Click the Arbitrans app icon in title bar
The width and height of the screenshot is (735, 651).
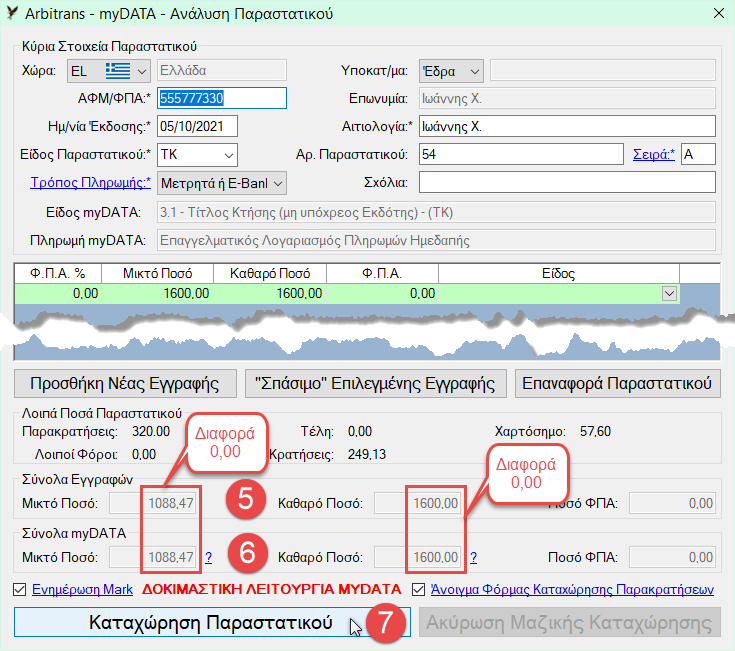13,13
